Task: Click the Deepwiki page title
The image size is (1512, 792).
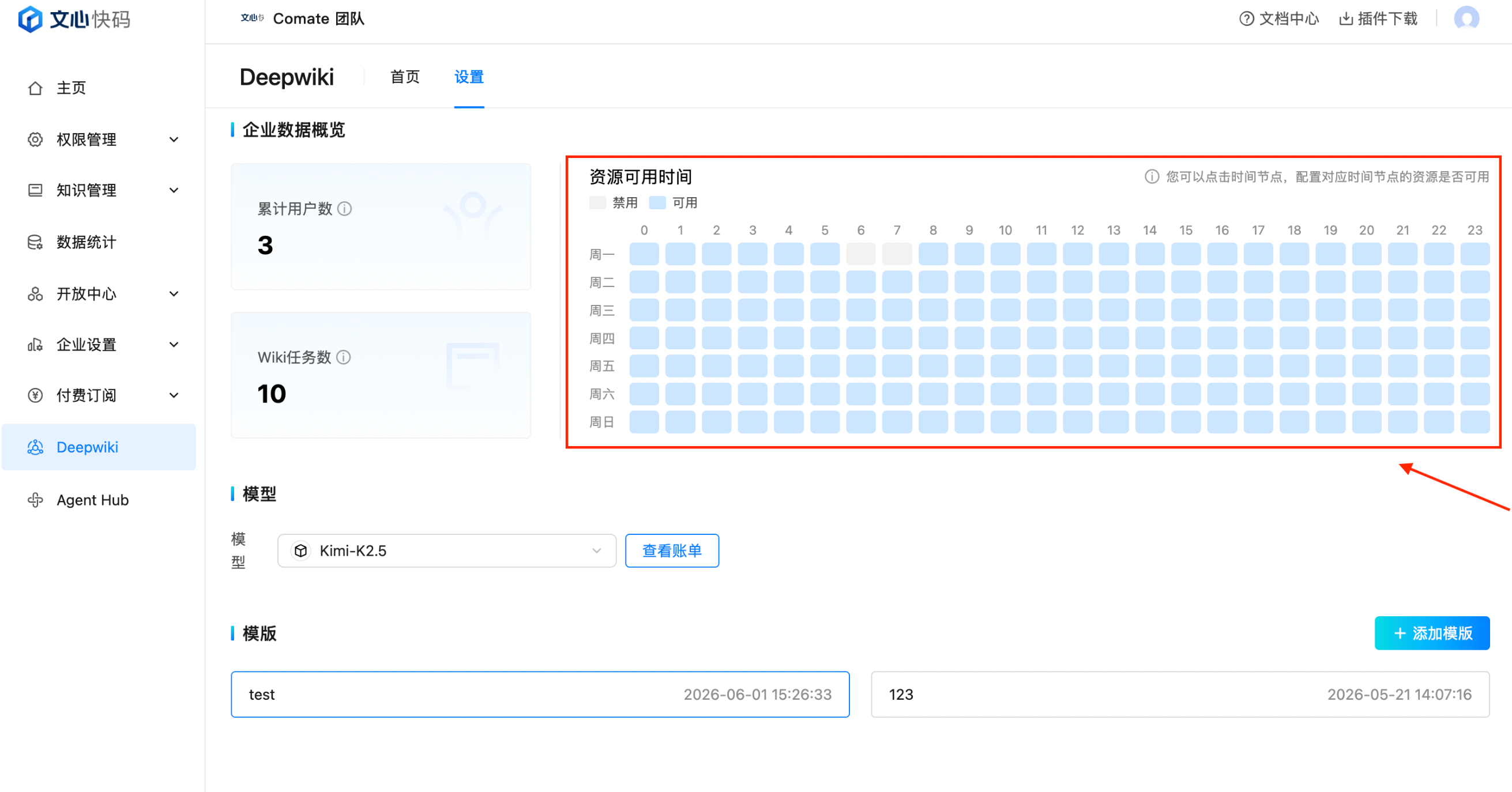Action: tap(287, 77)
